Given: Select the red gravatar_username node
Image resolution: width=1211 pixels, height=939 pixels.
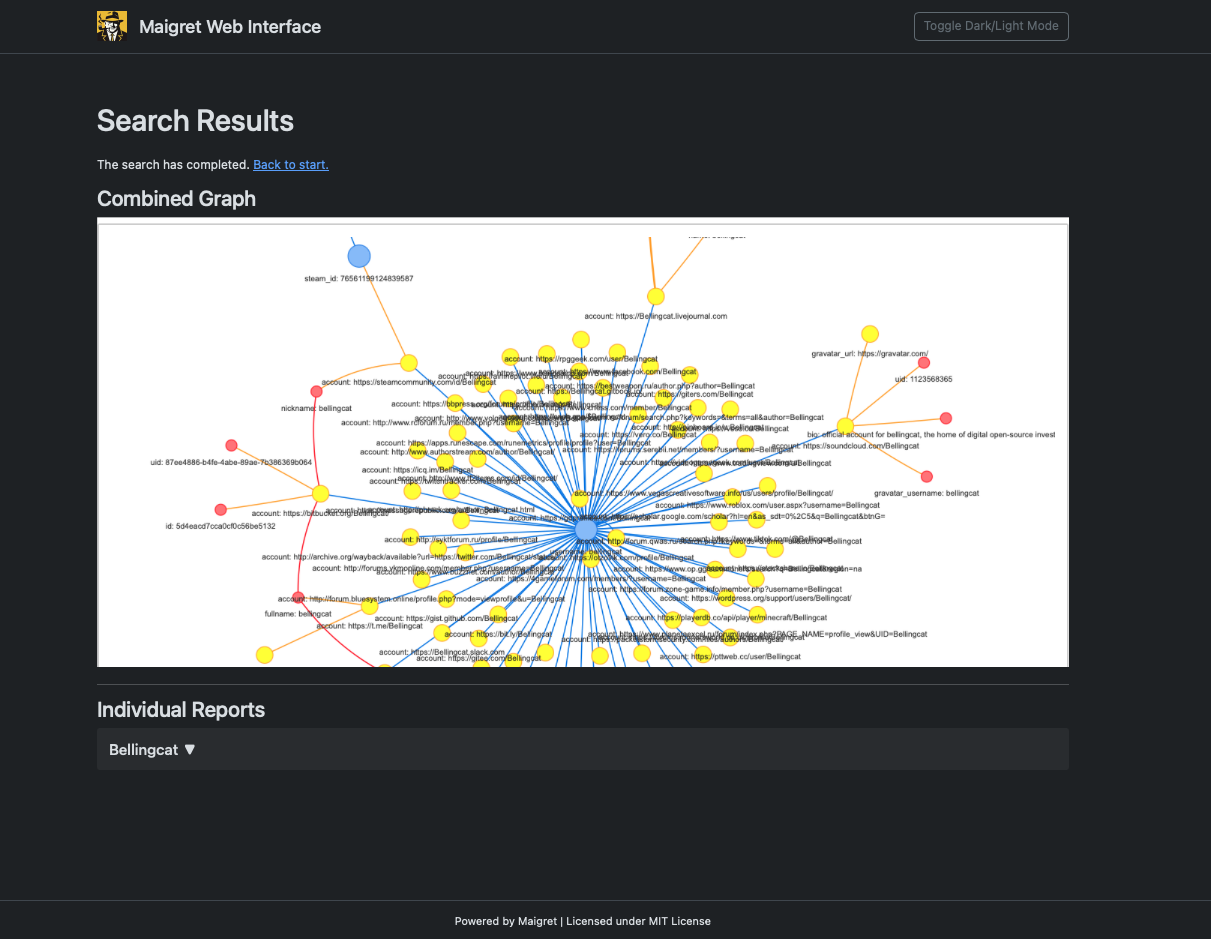Looking at the screenshot, I should [x=927, y=476].
